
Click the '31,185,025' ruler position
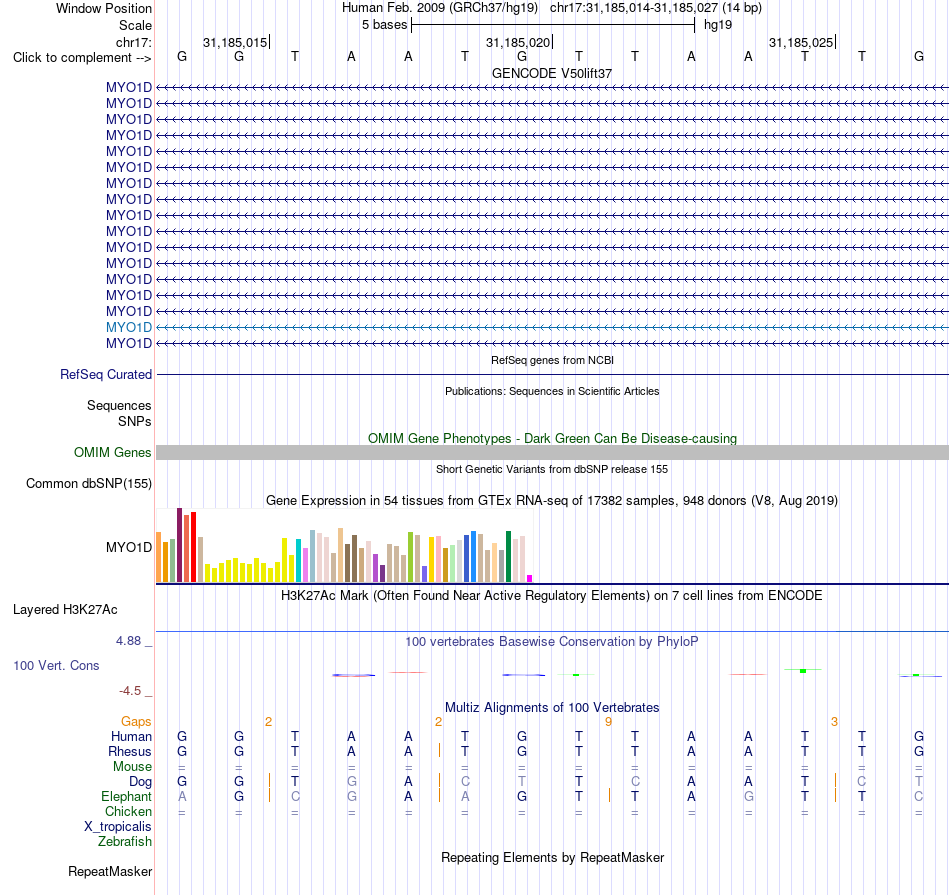coord(801,42)
